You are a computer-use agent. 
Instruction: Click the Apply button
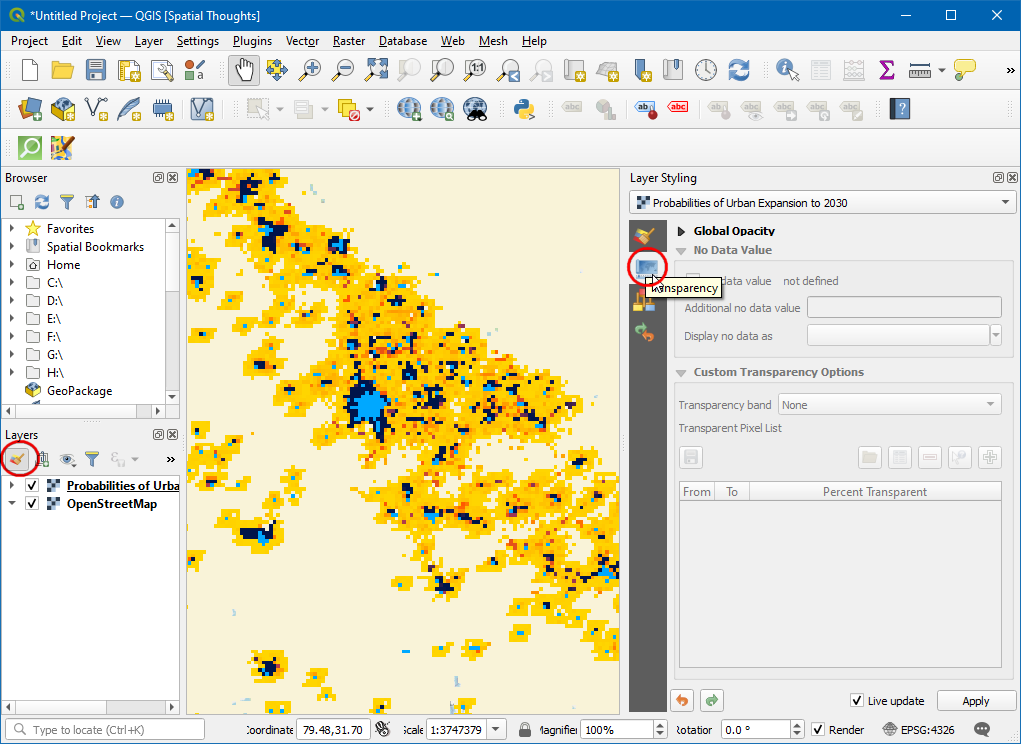click(975, 701)
